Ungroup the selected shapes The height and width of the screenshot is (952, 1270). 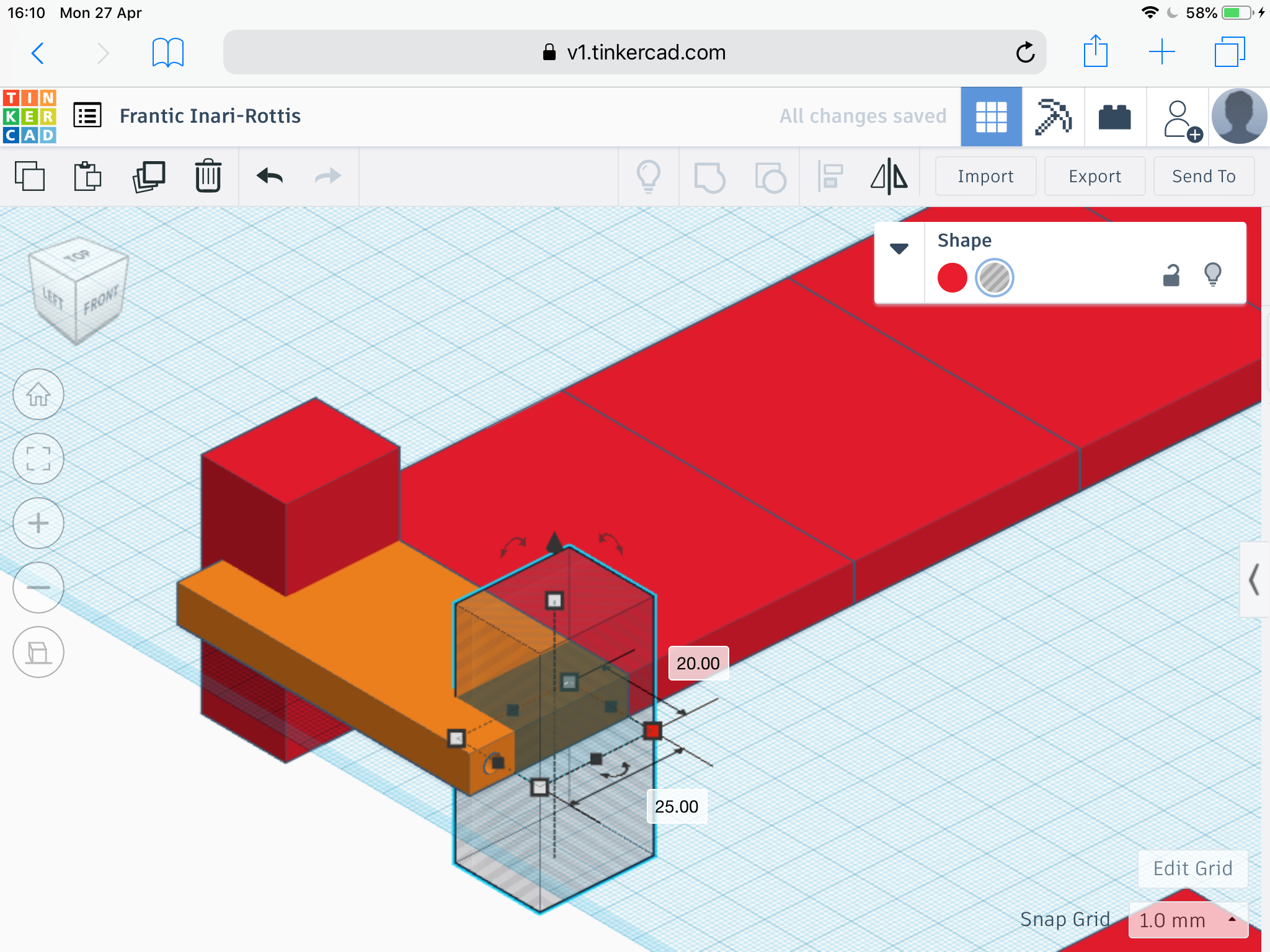[770, 178]
